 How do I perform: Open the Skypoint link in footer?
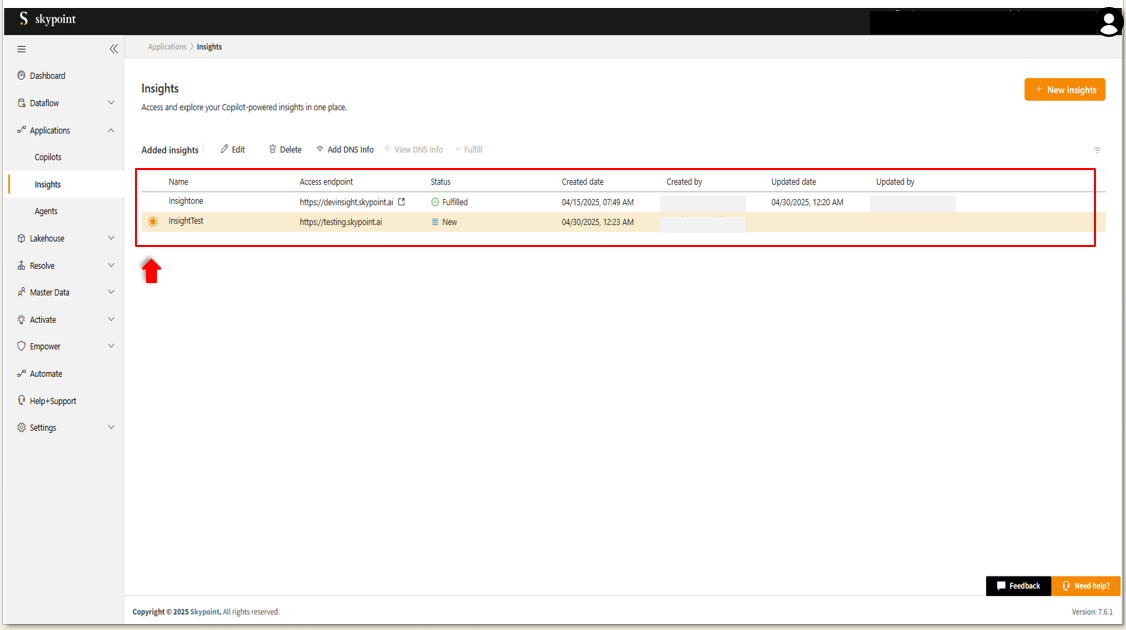pos(205,612)
